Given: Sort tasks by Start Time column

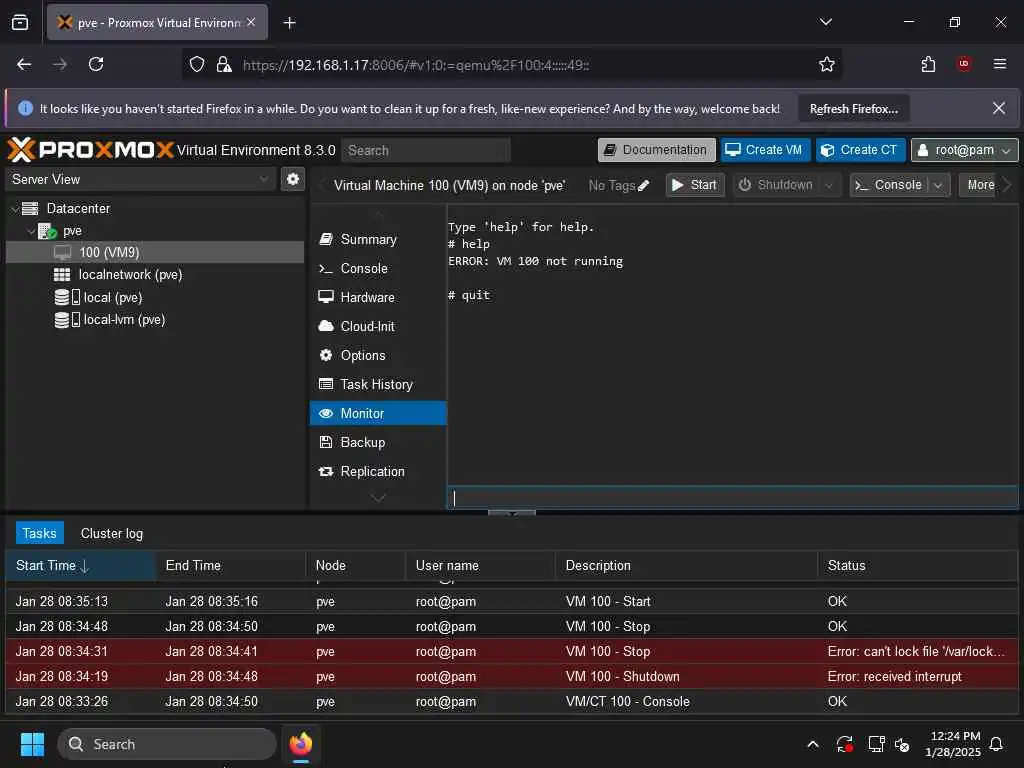Looking at the screenshot, I should tap(80, 566).
